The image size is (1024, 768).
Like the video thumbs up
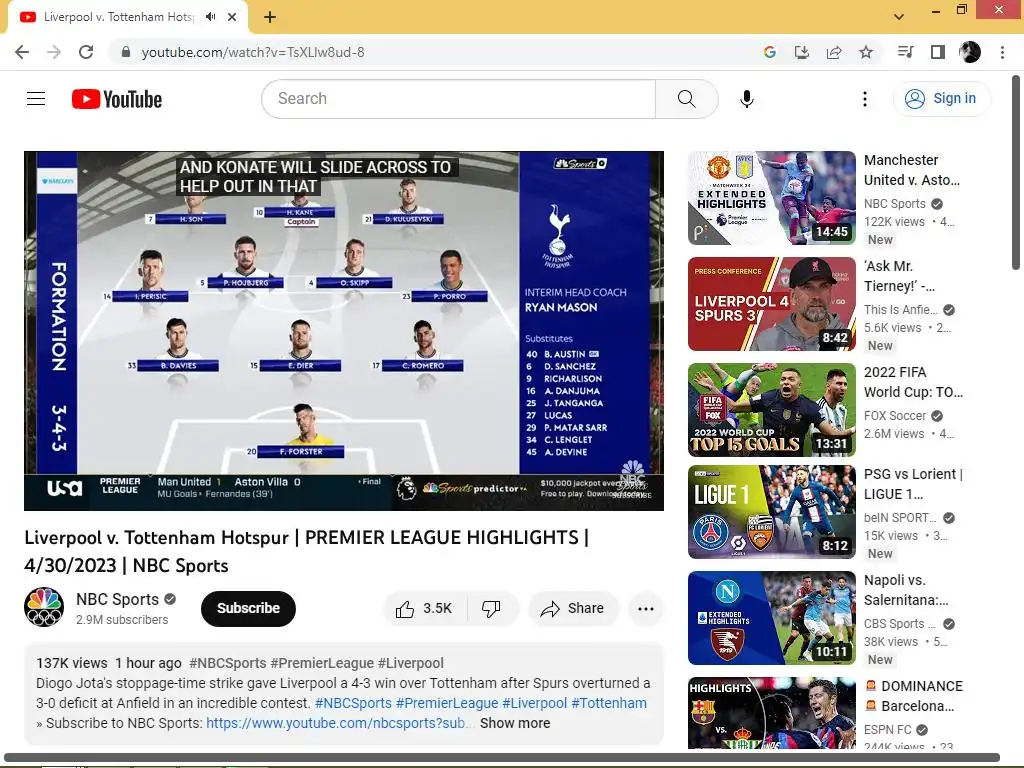(x=425, y=609)
